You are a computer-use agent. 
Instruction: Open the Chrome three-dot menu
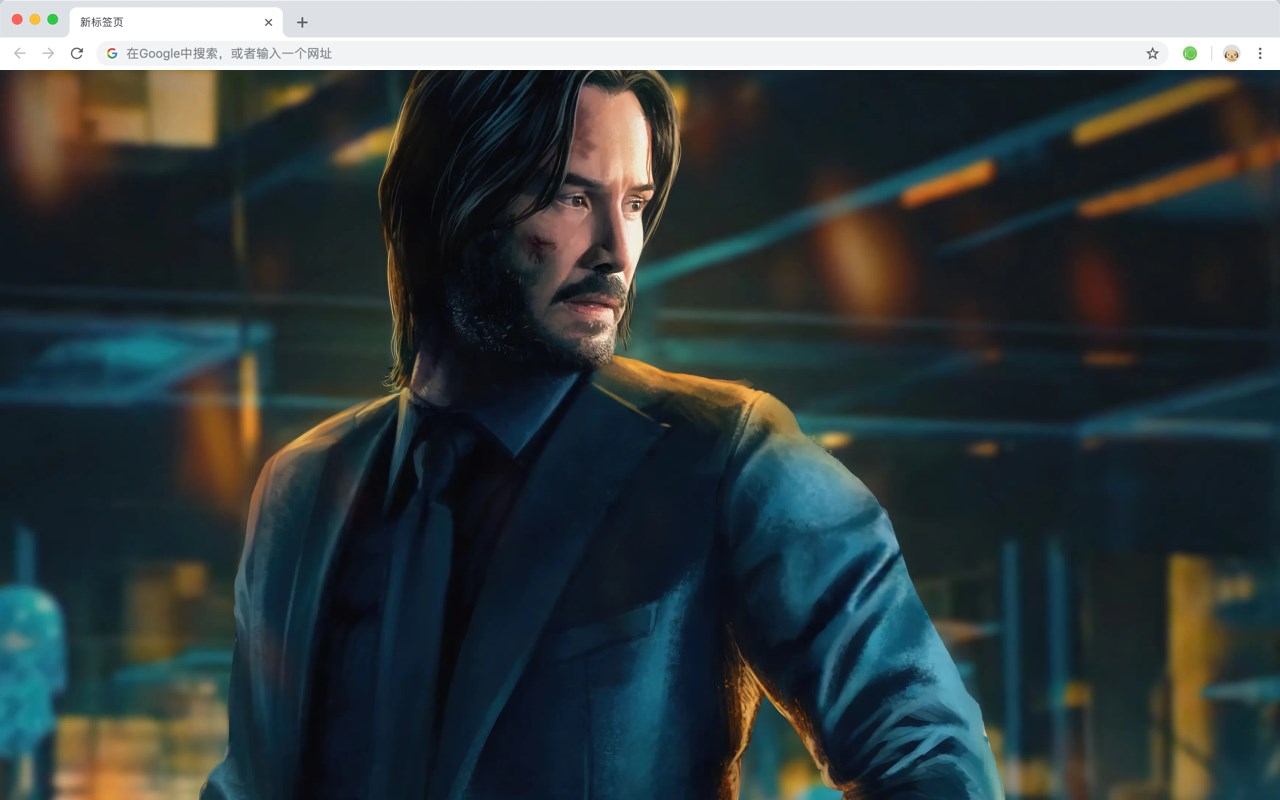pos(1260,53)
